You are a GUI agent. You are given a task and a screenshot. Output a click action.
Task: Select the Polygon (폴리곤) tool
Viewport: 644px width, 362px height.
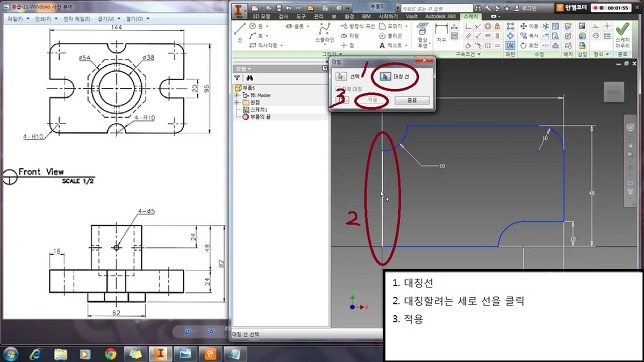click(x=391, y=36)
